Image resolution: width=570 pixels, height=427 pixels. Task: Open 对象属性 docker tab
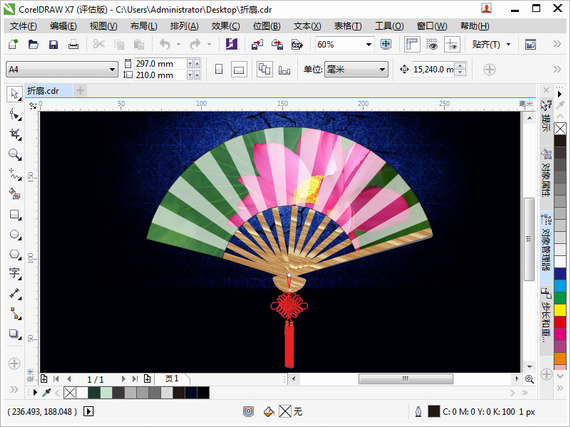click(x=546, y=173)
